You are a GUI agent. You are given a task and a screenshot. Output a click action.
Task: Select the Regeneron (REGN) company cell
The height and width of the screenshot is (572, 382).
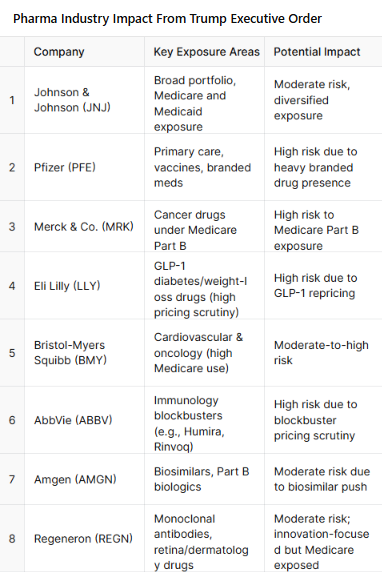84,538
